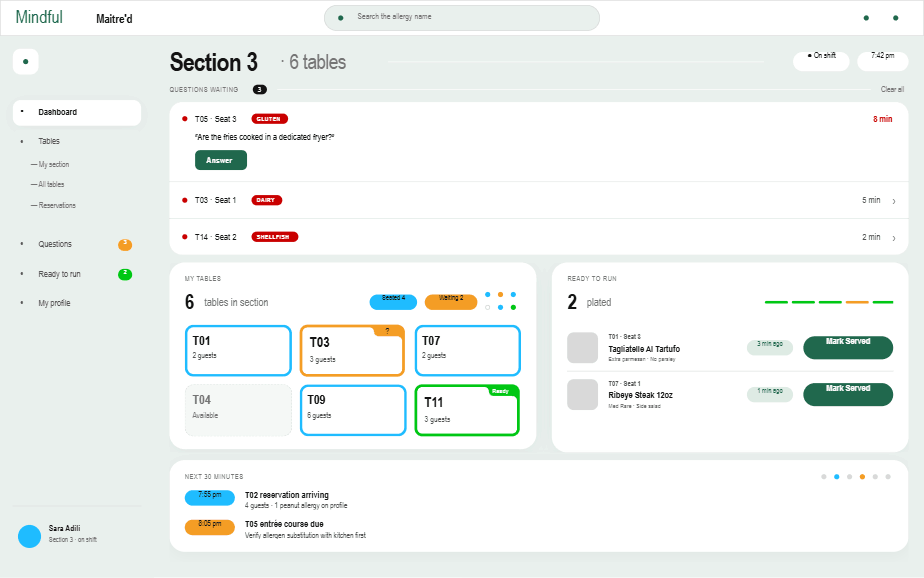Click the orange dot in Next 30 Minutes timeline
924x578 pixels.
(x=862, y=477)
